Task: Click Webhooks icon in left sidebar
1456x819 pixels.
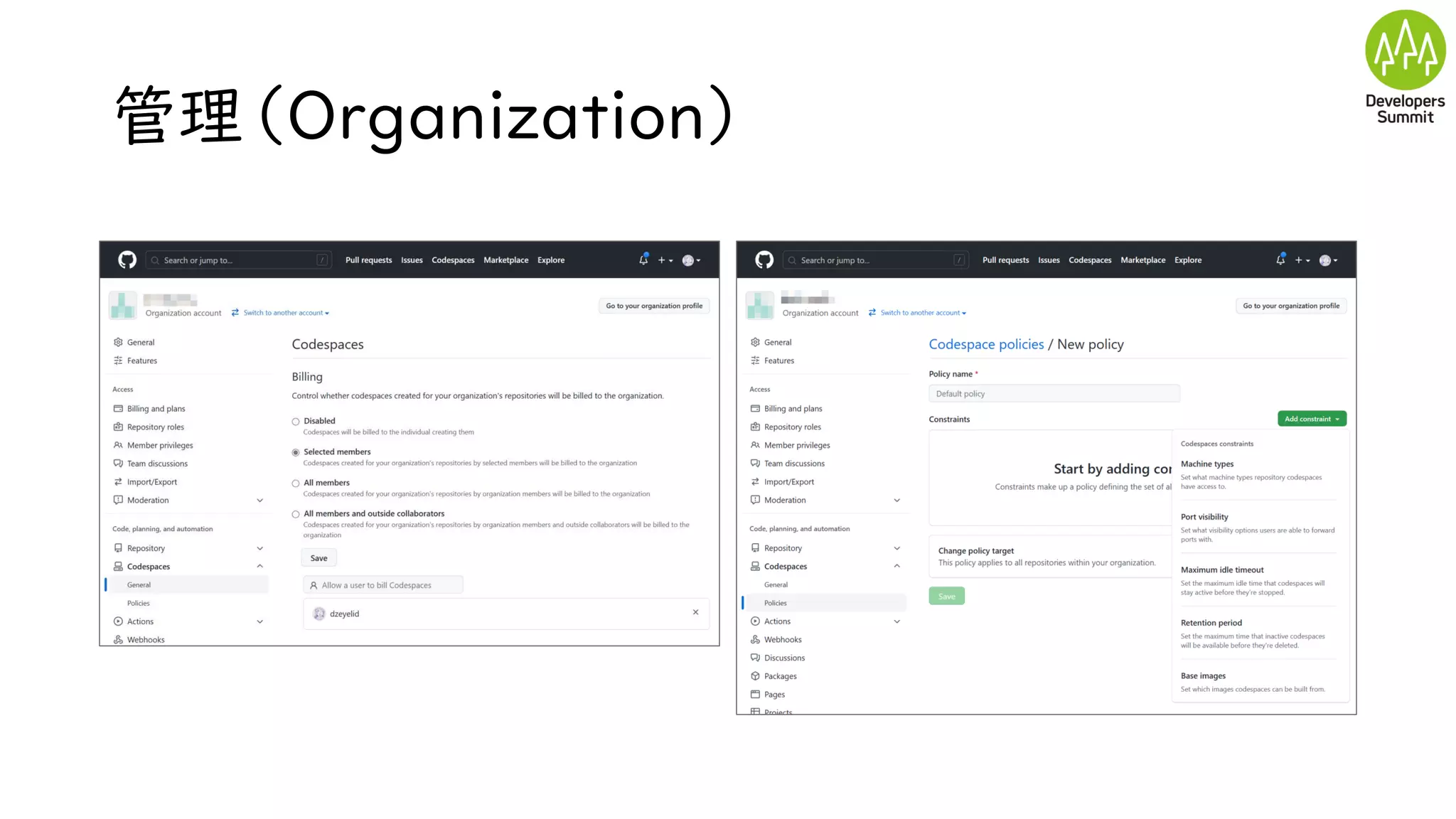Action: click(x=118, y=640)
